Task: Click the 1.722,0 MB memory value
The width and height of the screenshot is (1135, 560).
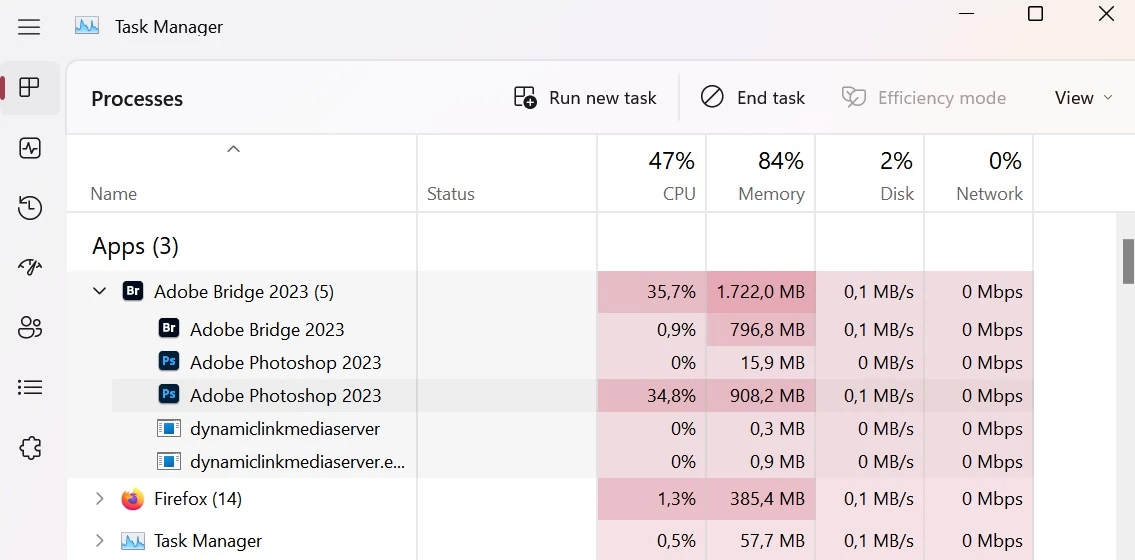Action: (x=761, y=292)
